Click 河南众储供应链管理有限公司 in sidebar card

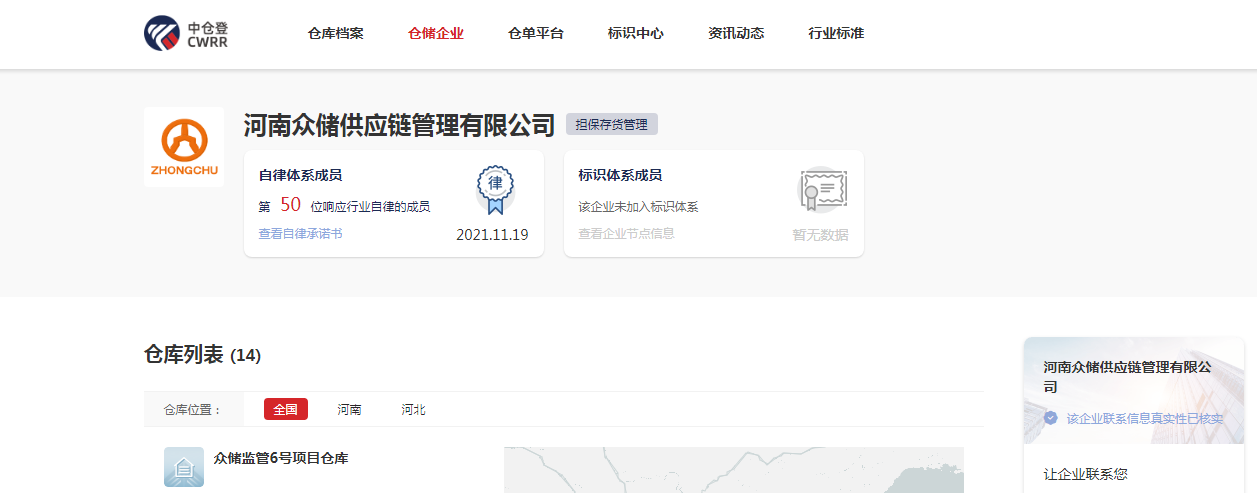pyautogui.click(x=1127, y=377)
